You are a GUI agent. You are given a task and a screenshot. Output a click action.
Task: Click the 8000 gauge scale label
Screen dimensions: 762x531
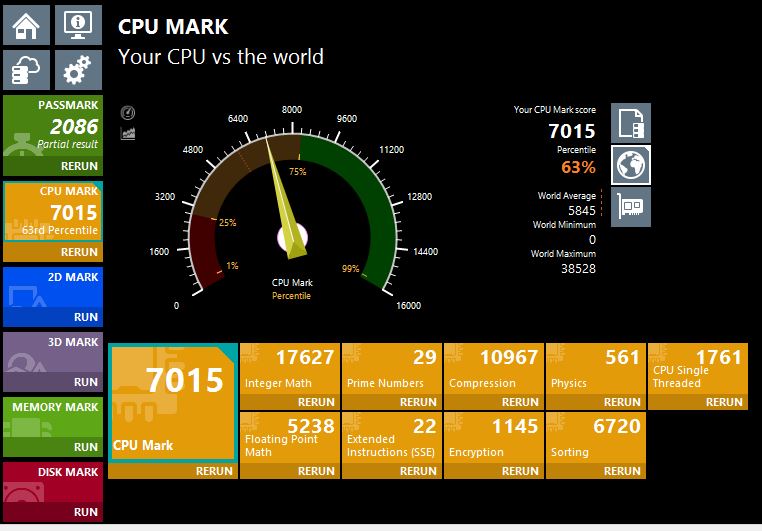(x=292, y=110)
